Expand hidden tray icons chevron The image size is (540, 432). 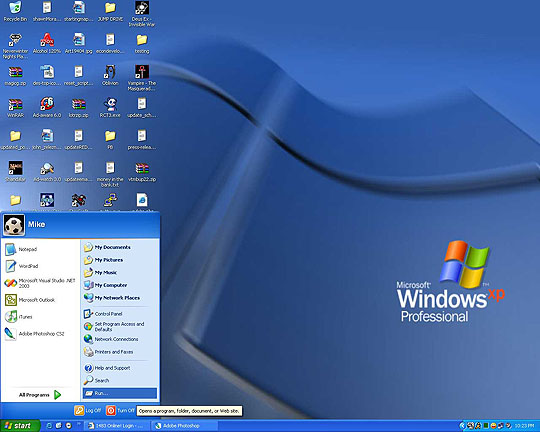point(462,426)
